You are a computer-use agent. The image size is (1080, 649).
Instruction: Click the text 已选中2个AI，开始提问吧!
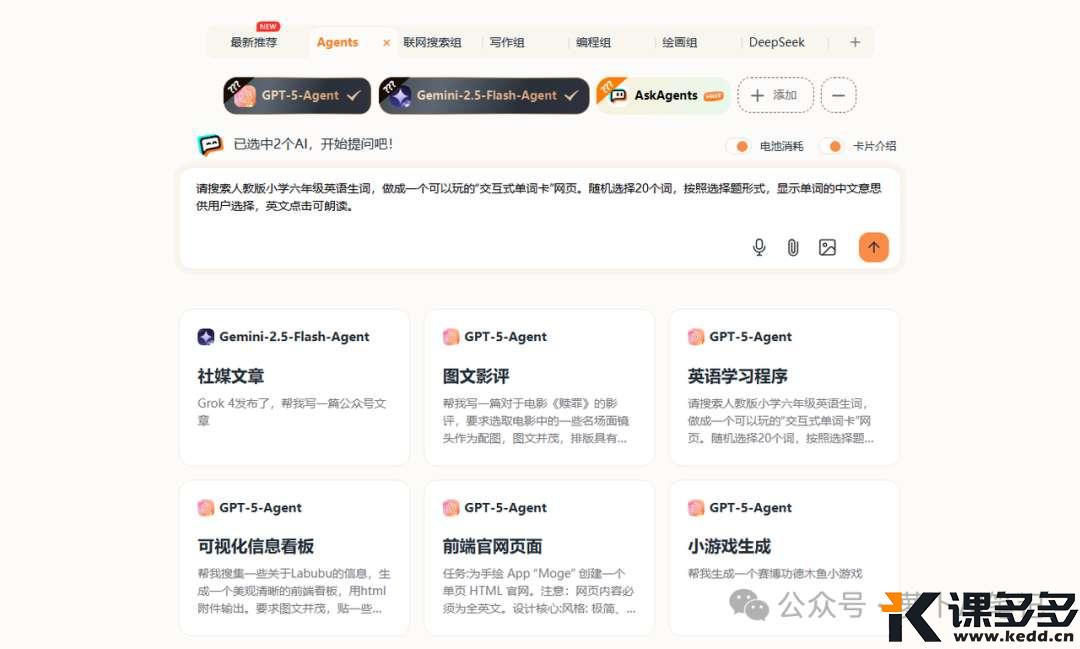click(x=313, y=144)
